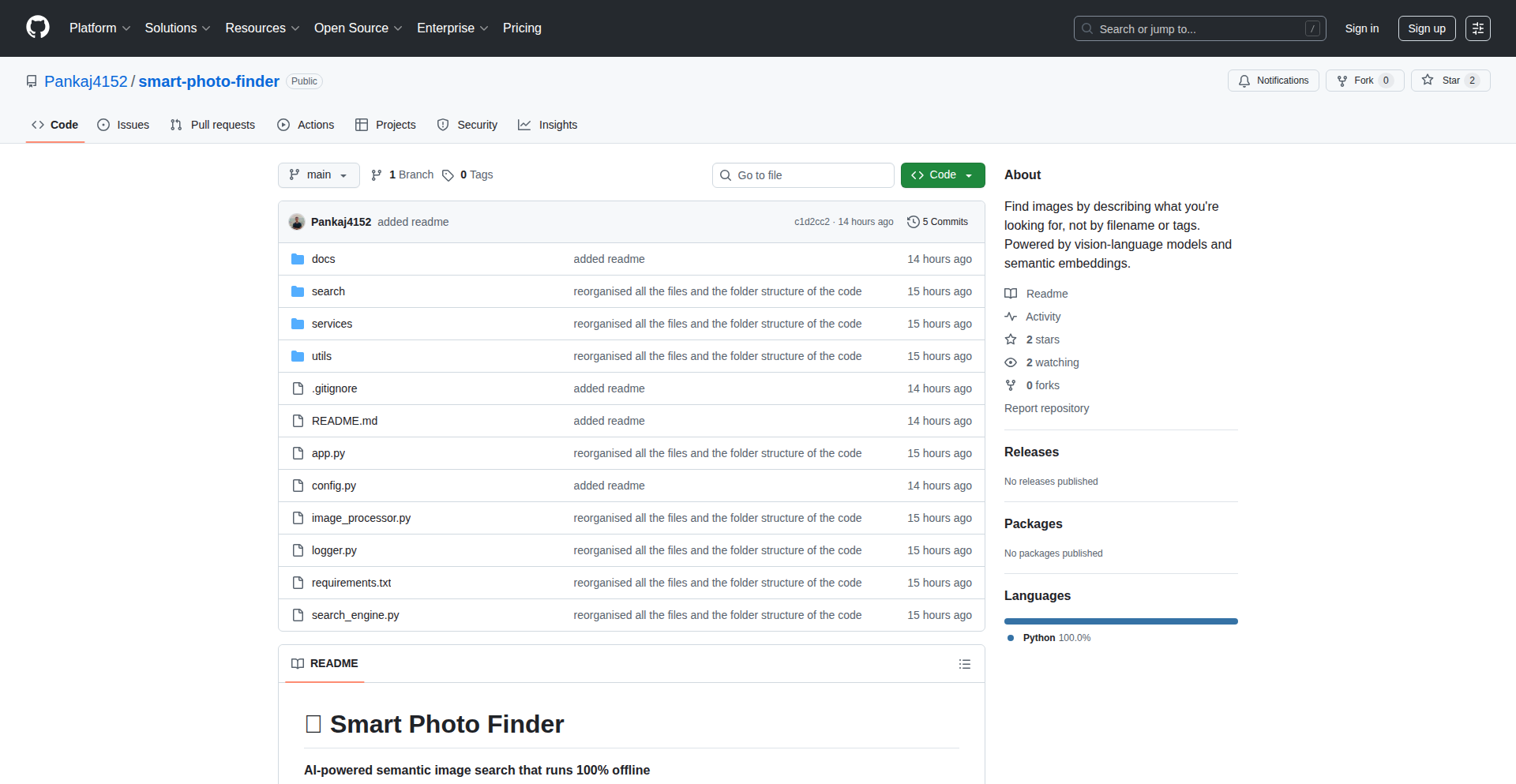Click Pankaj4152 avatar in commit row
The height and width of the screenshot is (784, 1516).
[297, 222]
